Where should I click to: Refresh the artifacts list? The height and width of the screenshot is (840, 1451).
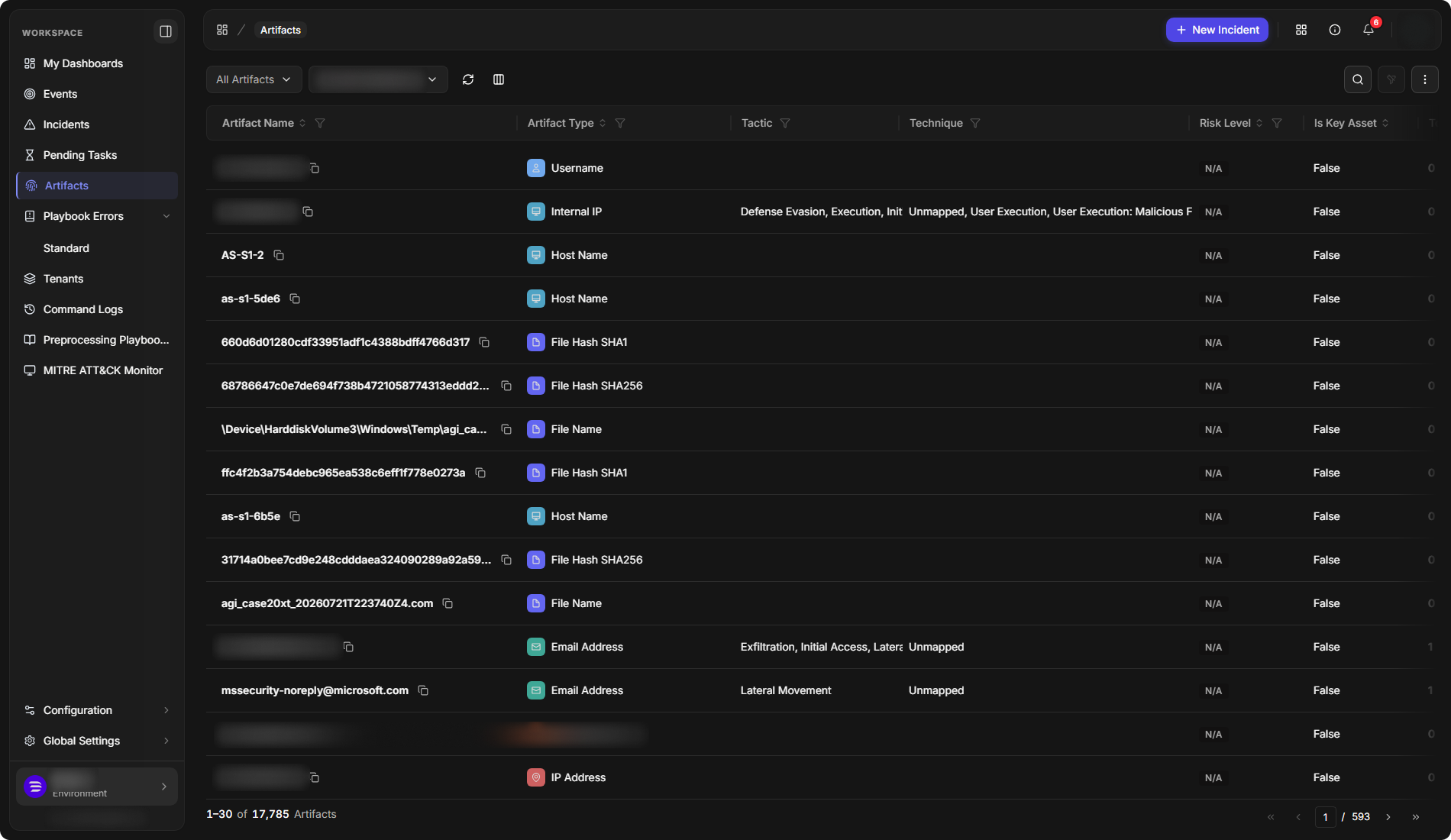coord(468,79)
